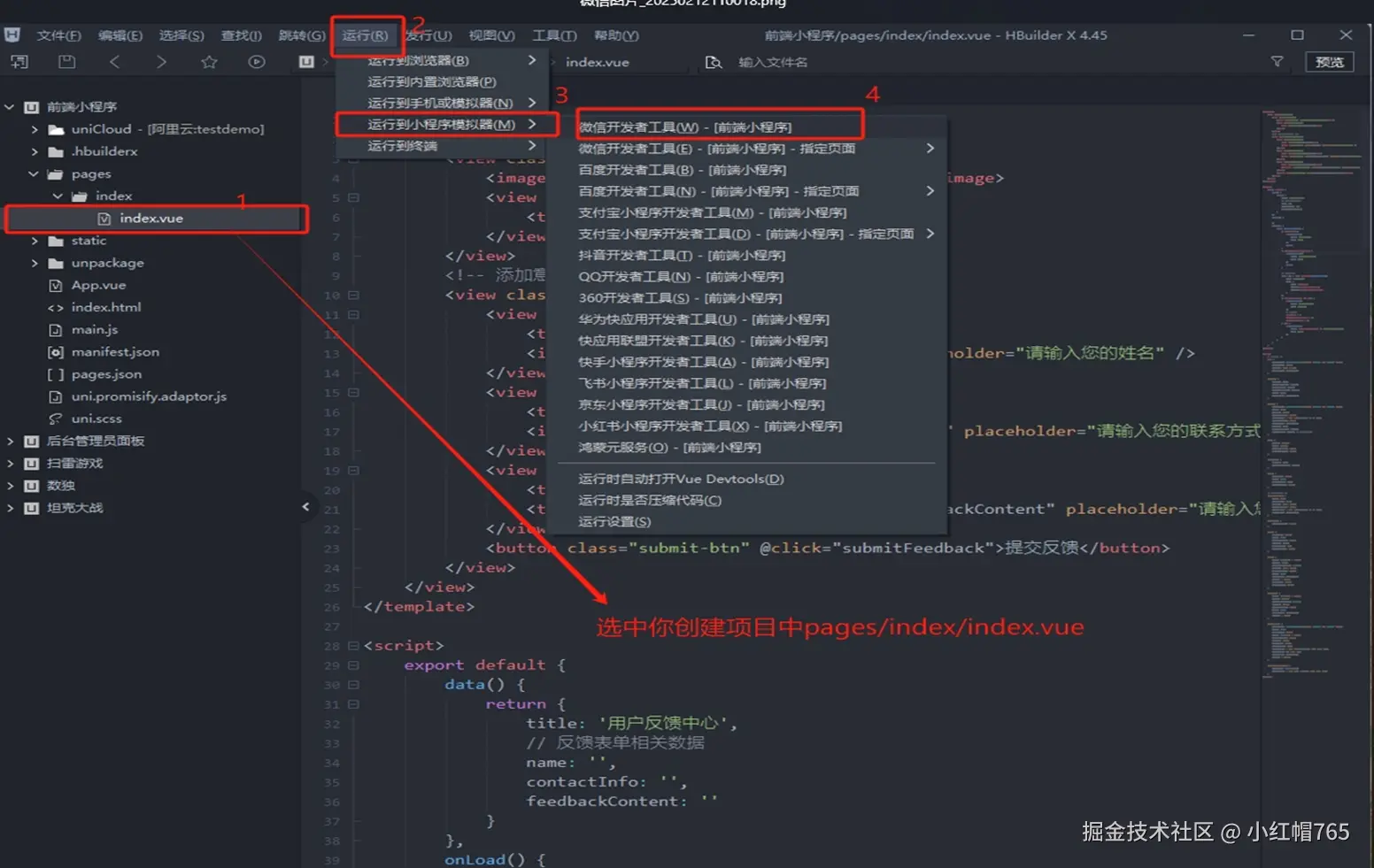1374x868 pixels.
Task: Click the 坦克大战 project icon
Action: [32, 508]
